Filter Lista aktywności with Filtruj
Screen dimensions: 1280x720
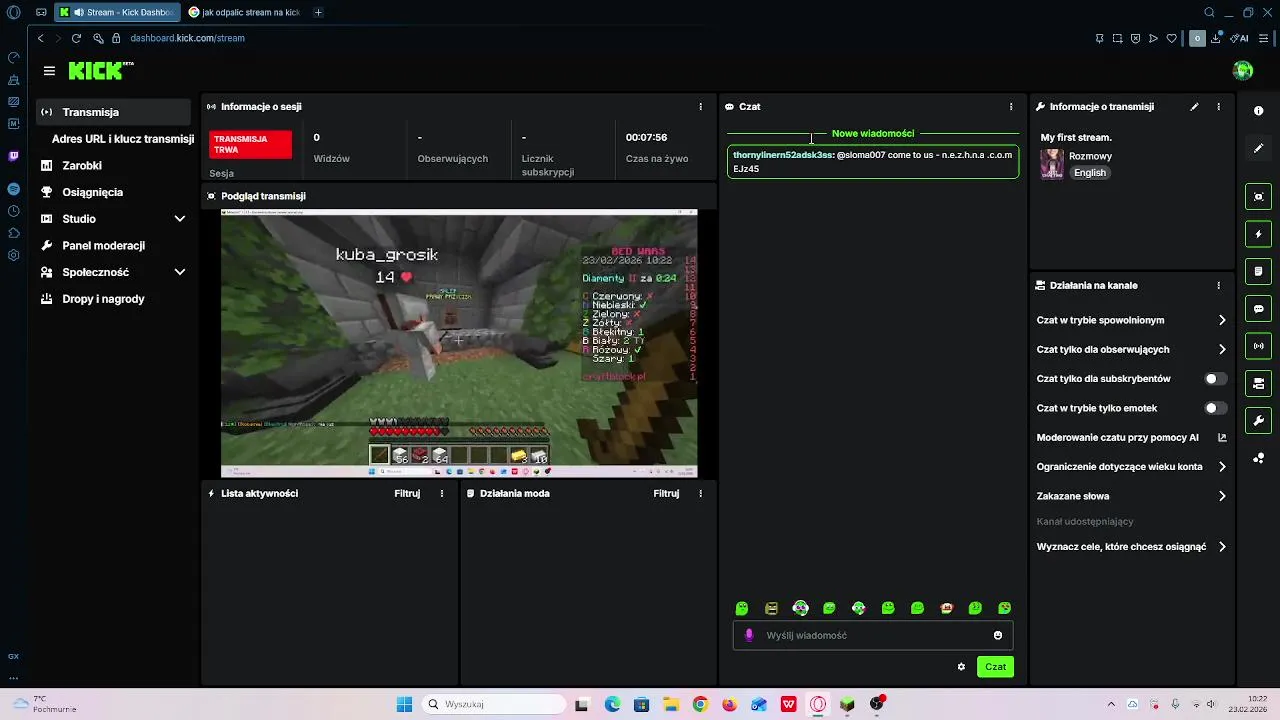click(407, 493)
